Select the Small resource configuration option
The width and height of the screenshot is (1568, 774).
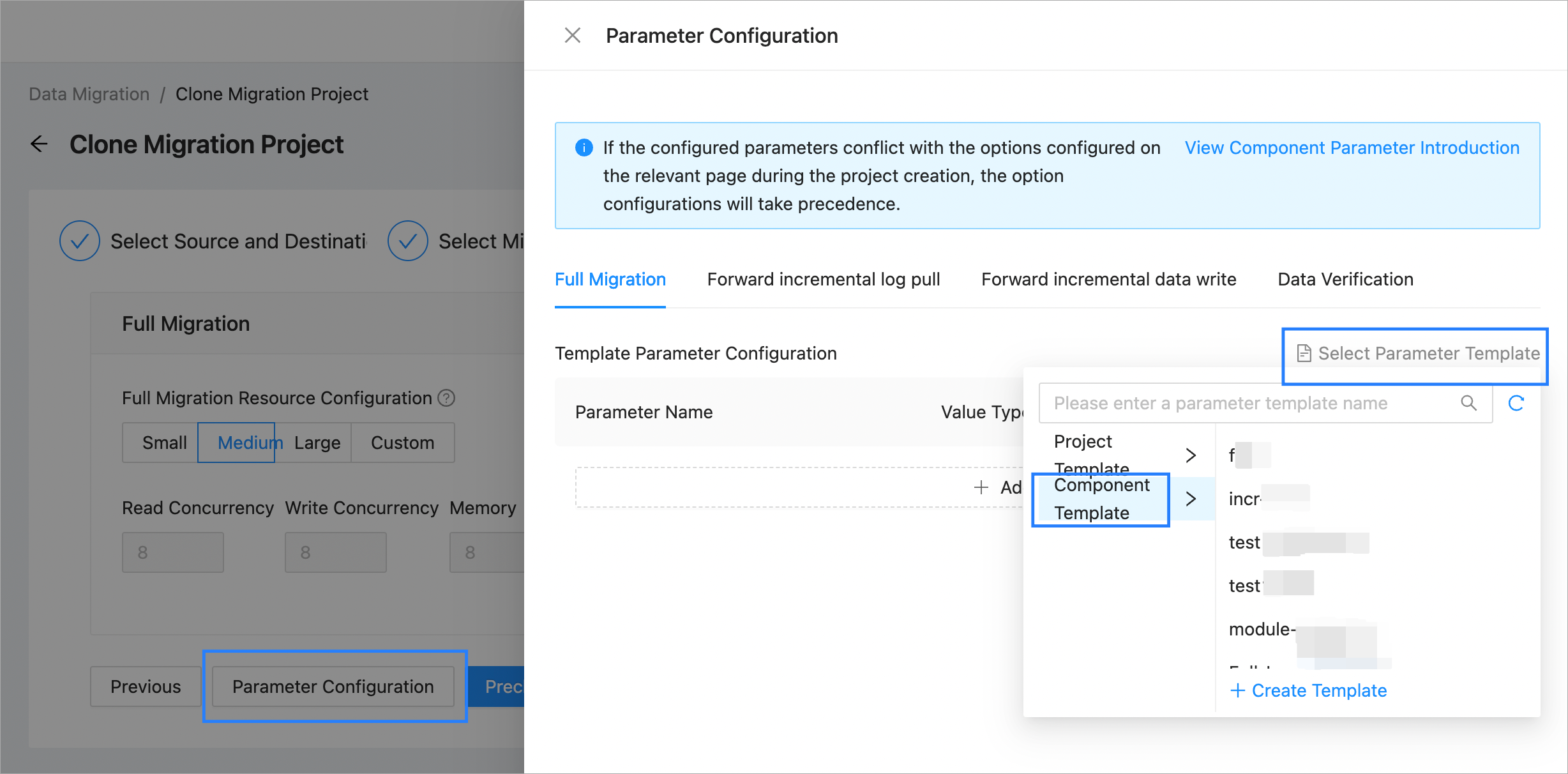point(163,443)
